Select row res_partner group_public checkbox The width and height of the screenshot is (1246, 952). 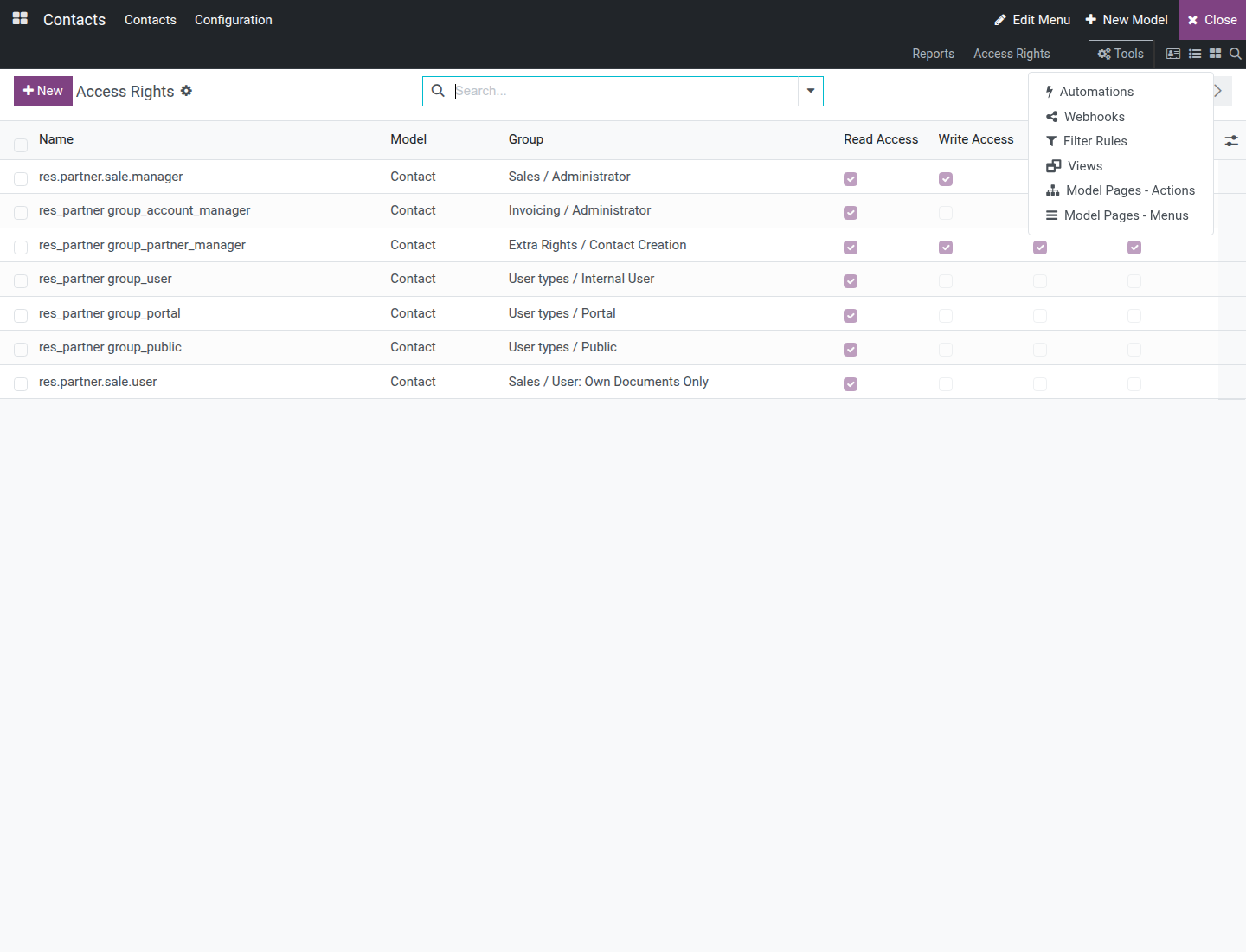point(21,350)
